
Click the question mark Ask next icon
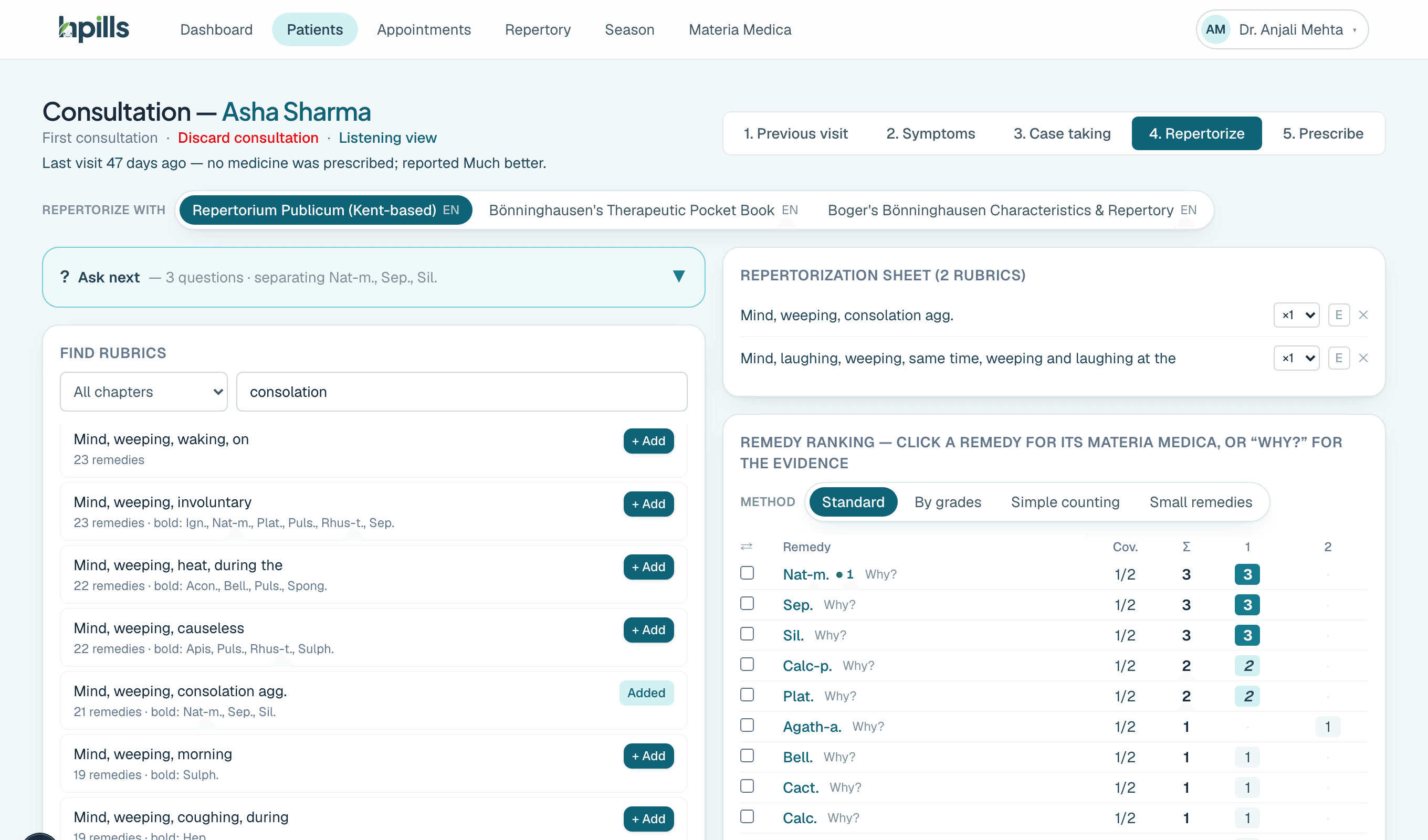pyautogui.click(x=65, y=277)
